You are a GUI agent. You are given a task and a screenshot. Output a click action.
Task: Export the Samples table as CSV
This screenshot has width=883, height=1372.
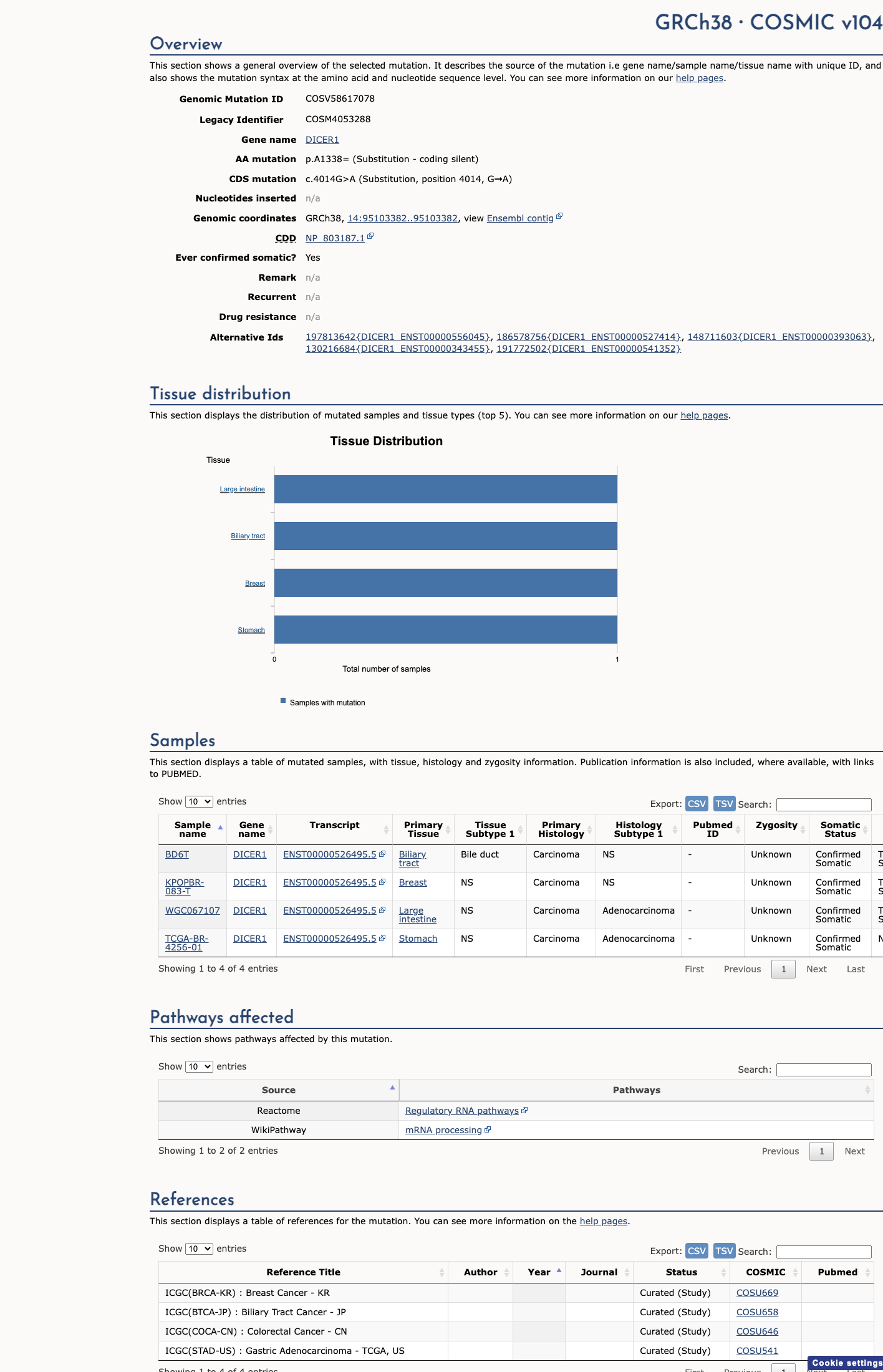click(697, 804)
